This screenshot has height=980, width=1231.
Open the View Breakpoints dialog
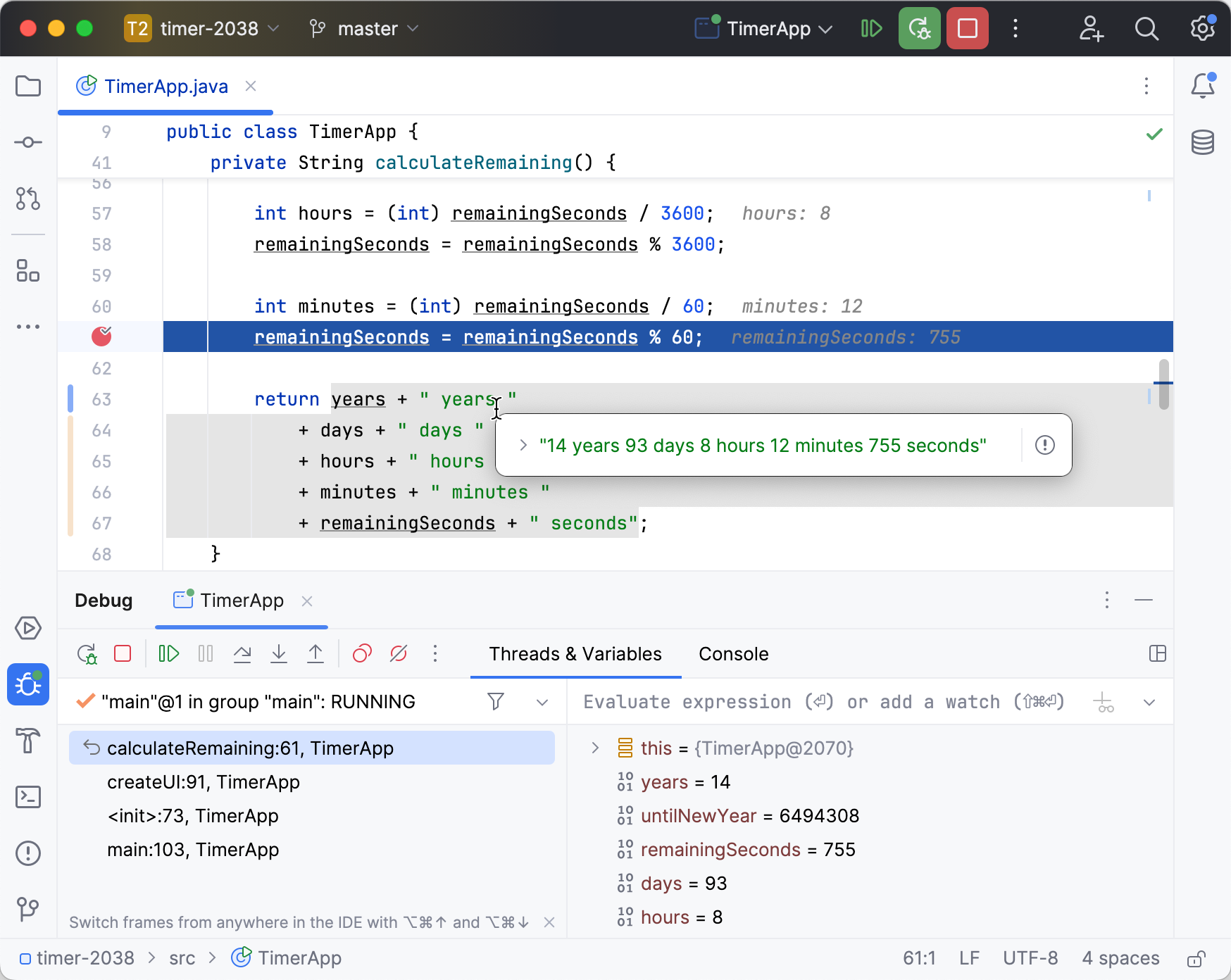point(362,653)
